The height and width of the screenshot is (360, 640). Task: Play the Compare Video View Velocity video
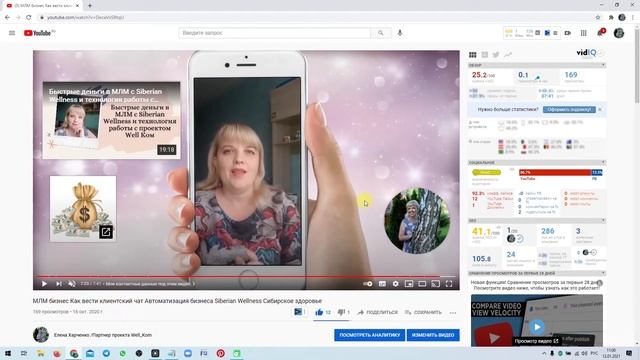pyautogui.click(x=537, y=327)
